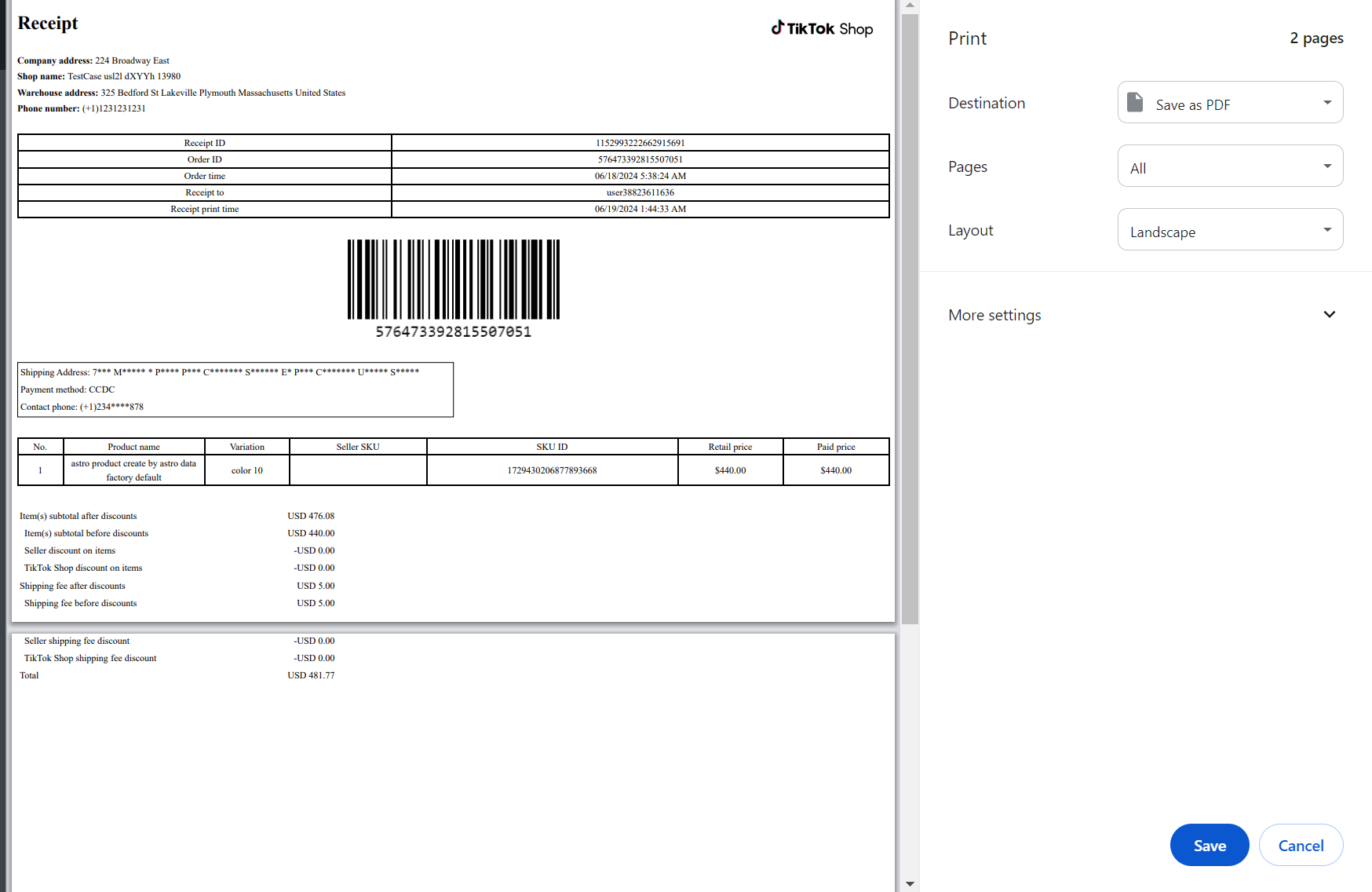This screenshot has width=1372, height=892.
Task: Click the Order ID value in table
Action: pyautogui.click(x=640, y=159)
